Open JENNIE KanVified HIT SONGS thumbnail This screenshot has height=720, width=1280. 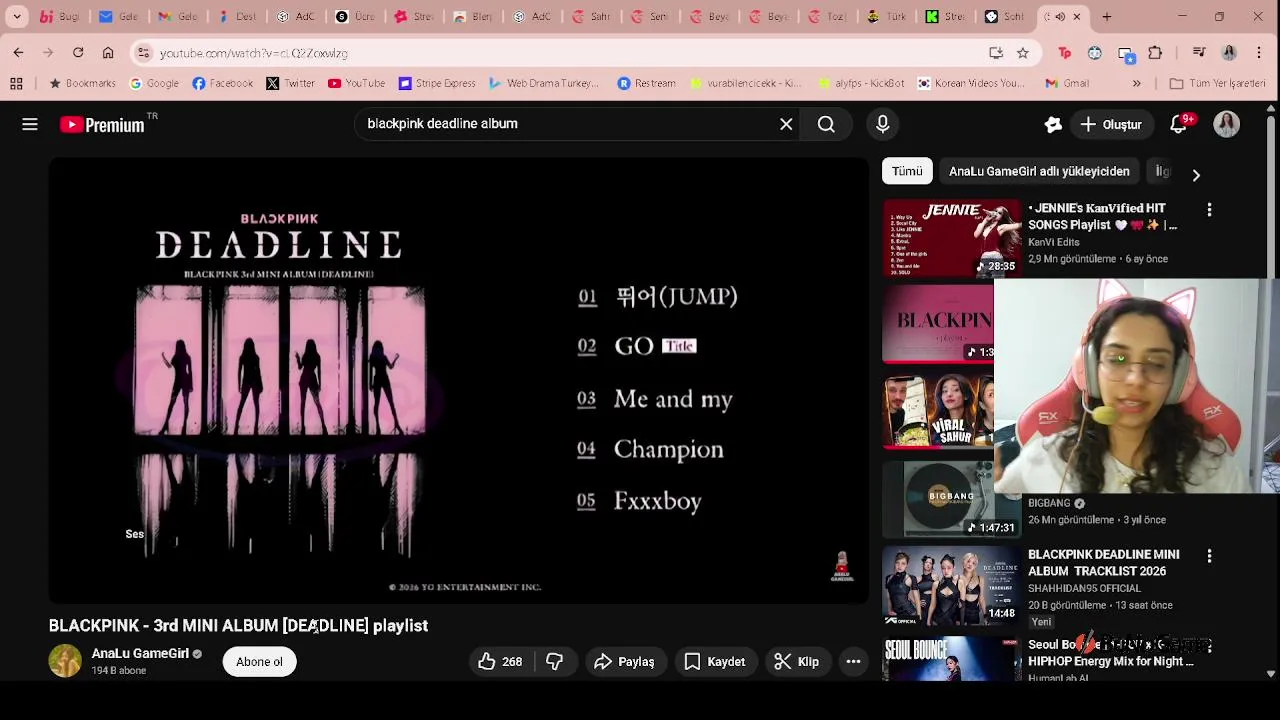click(x=952, y=238)
